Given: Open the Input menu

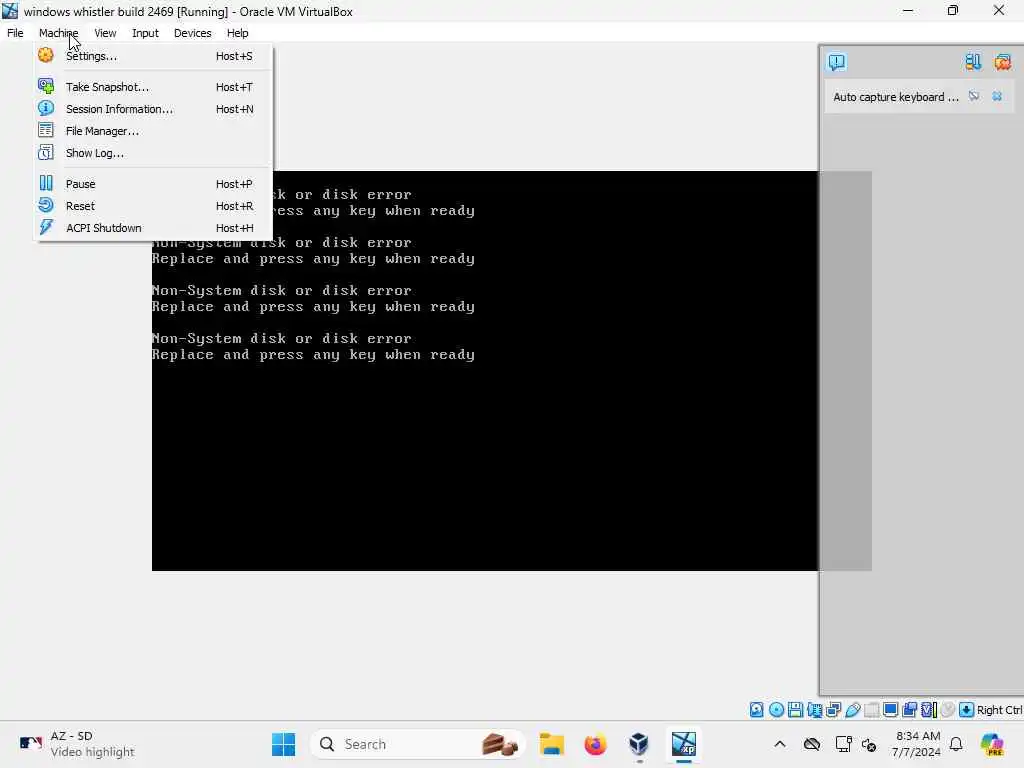Looking at the screenshot, I should click(145, 33).
